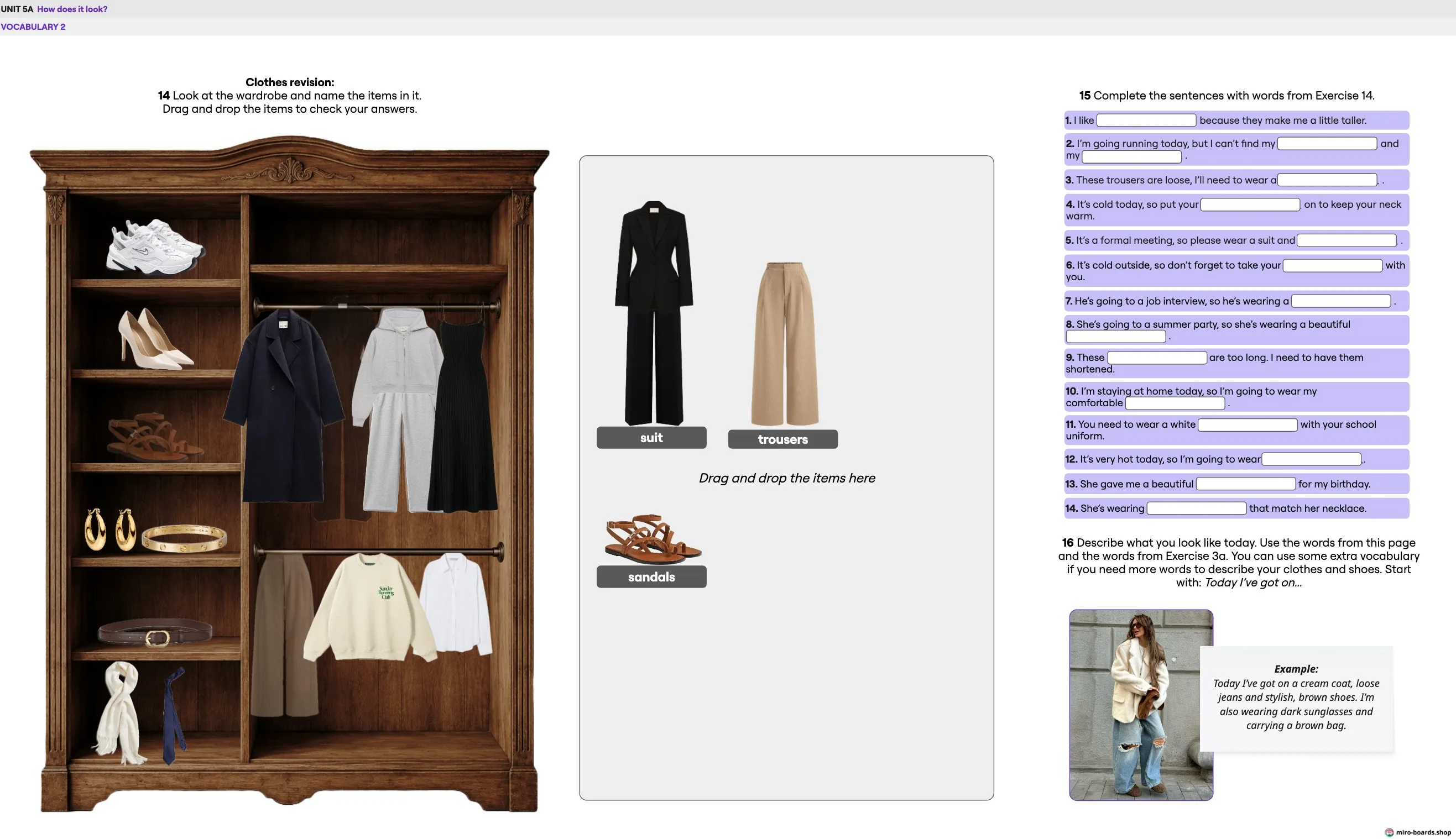Click blank in sentence 13 'for my birthday'
Image resolution: width=1456 pixels, height=839 pixels.
[1246, 484]
